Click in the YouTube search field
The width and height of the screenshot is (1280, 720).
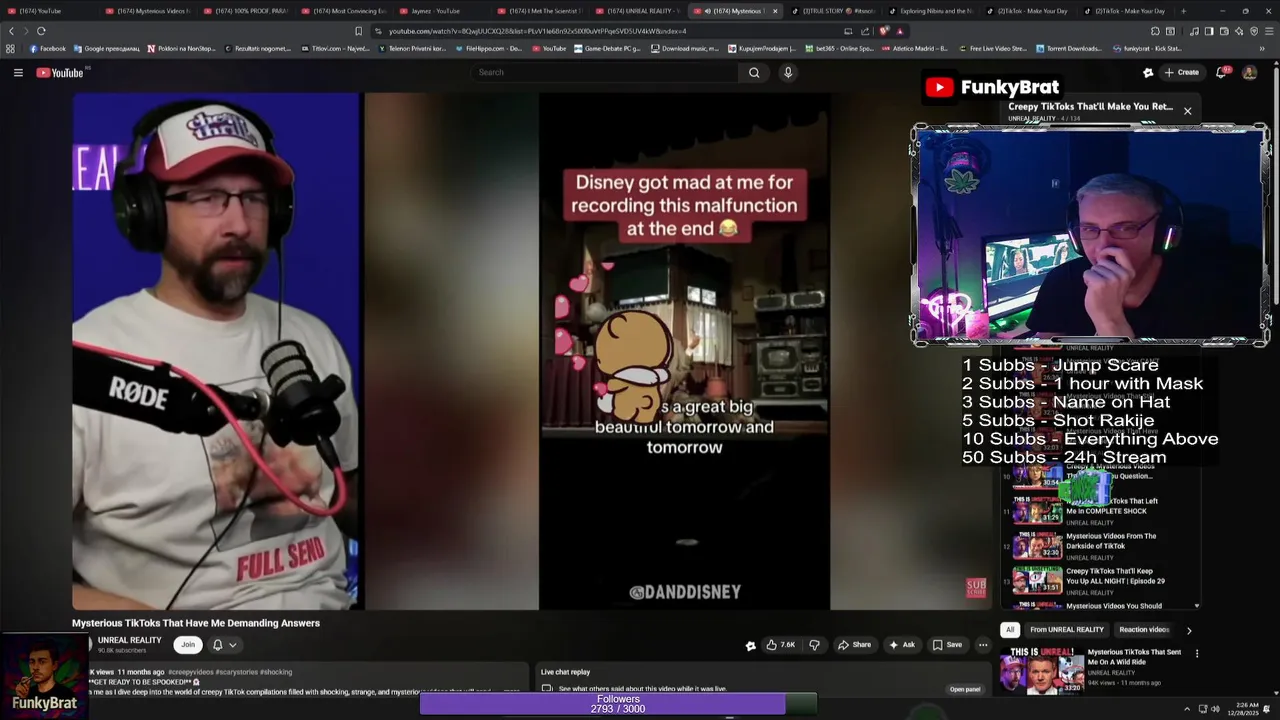pyautogui.click(x=604, y=72)
